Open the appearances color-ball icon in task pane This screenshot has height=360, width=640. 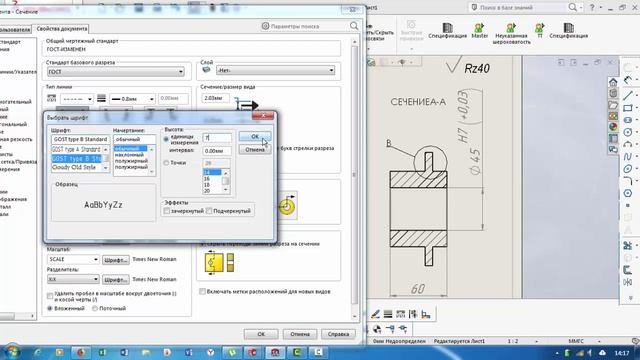pyautogui.click(x=613, y=127)
